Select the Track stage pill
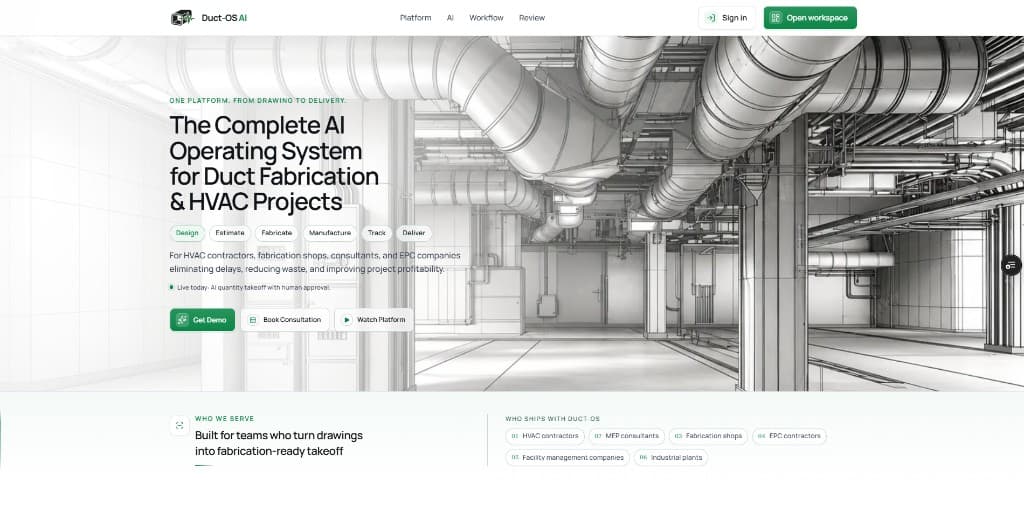 click(x=377, y=233)
